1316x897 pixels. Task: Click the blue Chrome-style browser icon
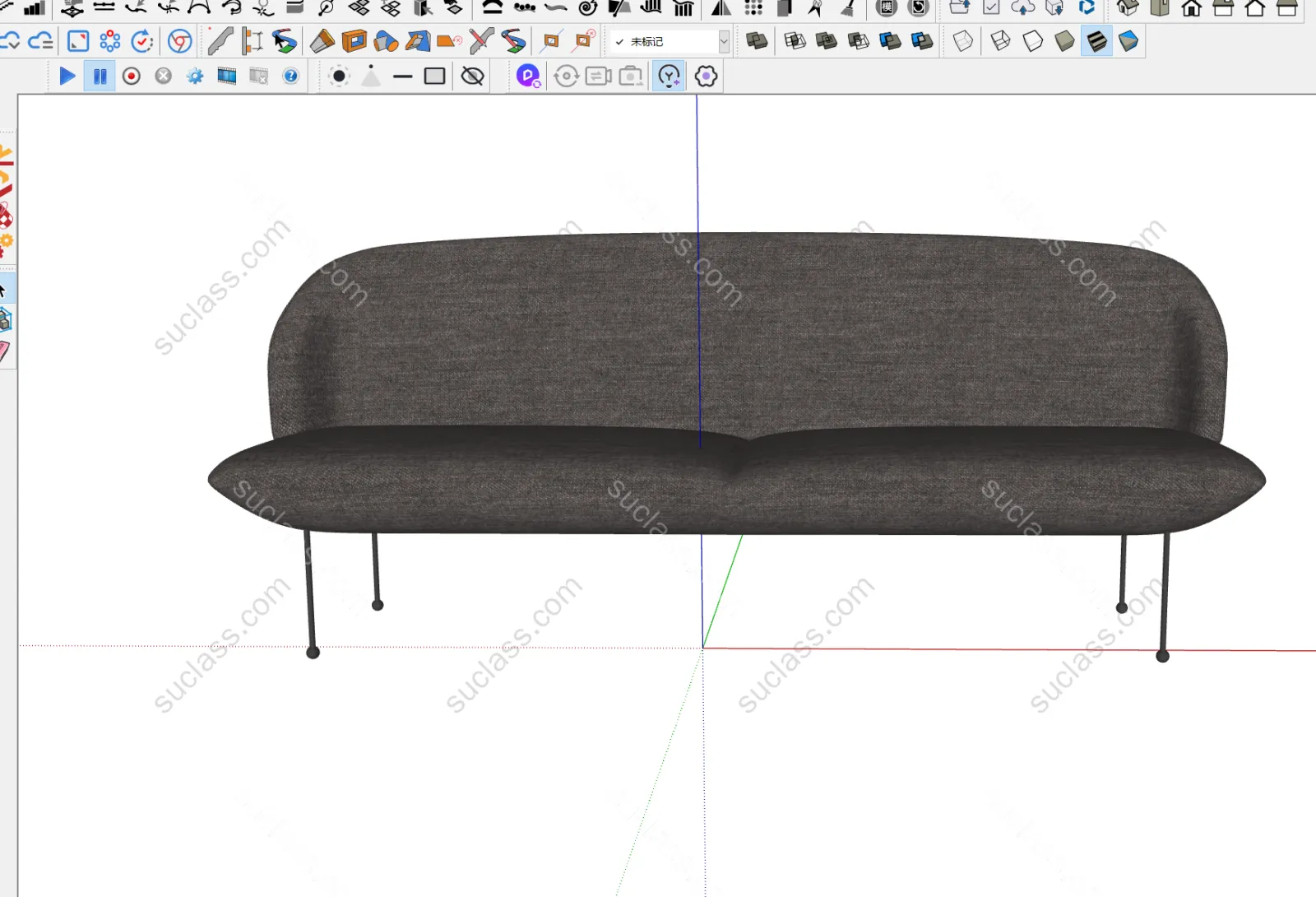pos(180,41)
